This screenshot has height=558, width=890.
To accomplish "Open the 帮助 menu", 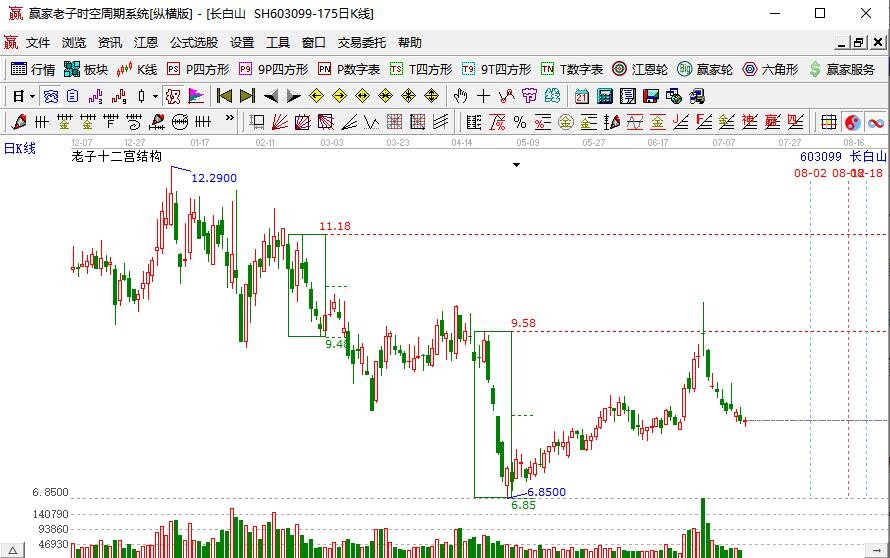I will (410, 43).
